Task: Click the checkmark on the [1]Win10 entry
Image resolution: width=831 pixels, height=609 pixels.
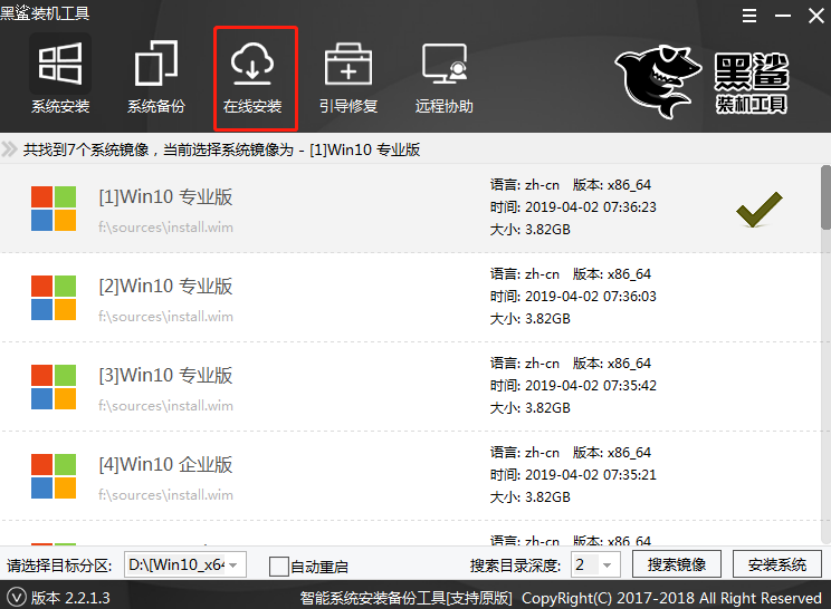Action: [x=759, y=209]
